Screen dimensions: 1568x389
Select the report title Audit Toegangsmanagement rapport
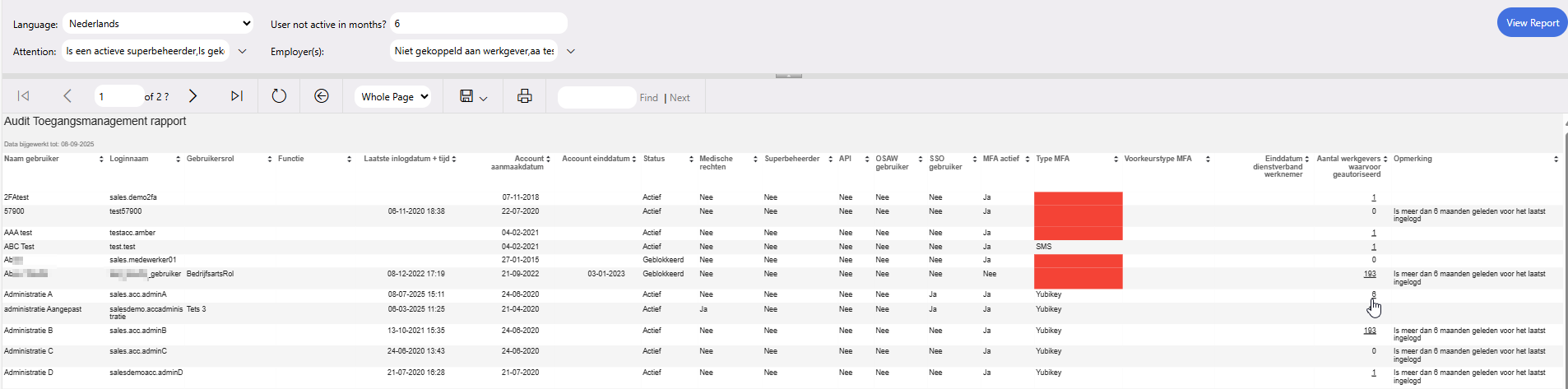coord(95,121)
